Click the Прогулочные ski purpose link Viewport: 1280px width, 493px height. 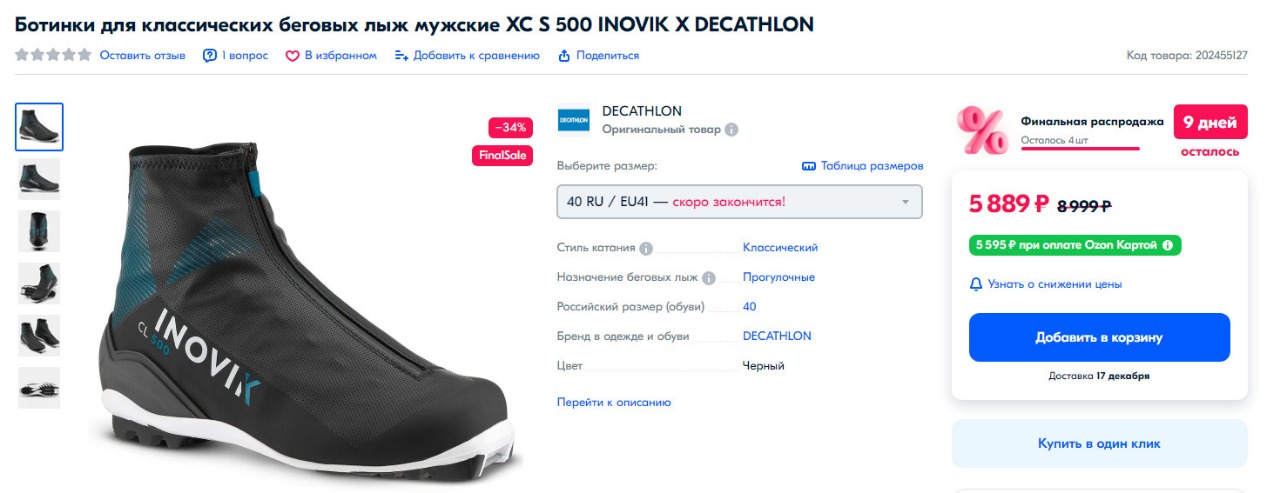pyautogui.click(x=778, y=277)
